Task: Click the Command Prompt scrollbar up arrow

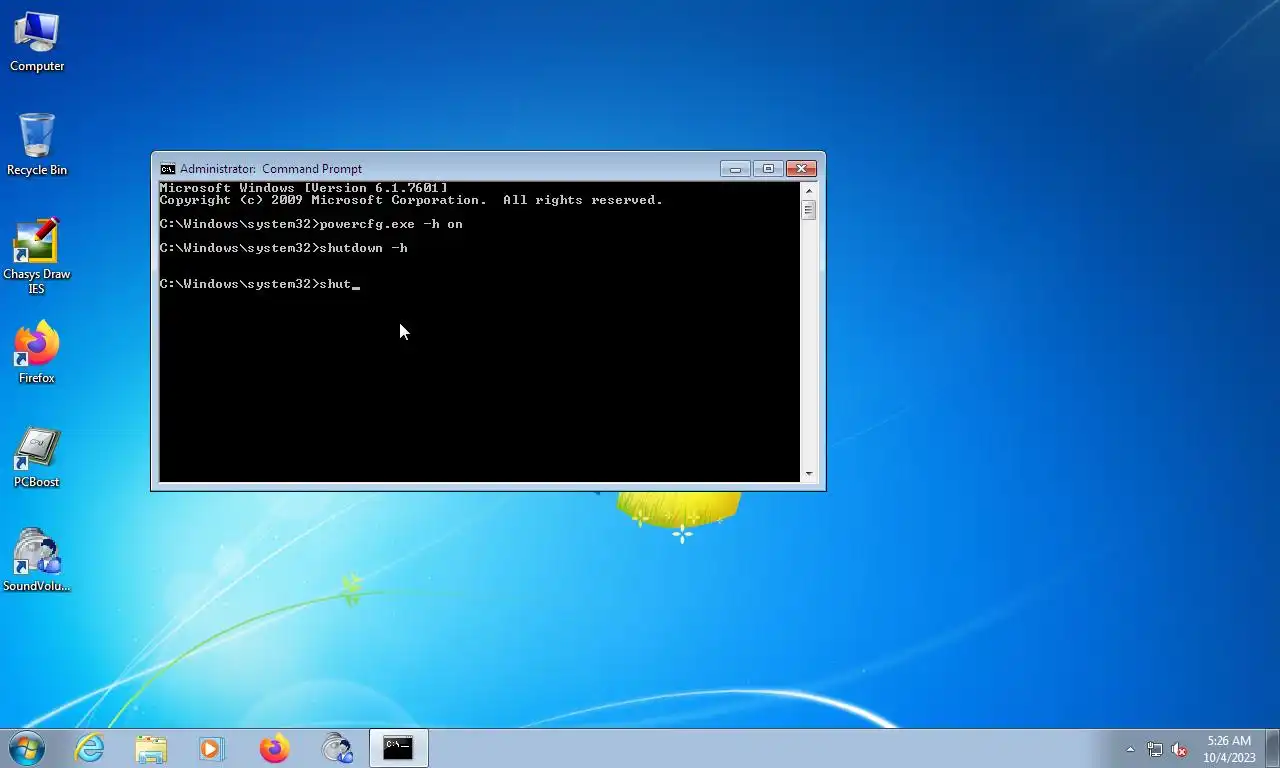Action: (x=809, y=189)
